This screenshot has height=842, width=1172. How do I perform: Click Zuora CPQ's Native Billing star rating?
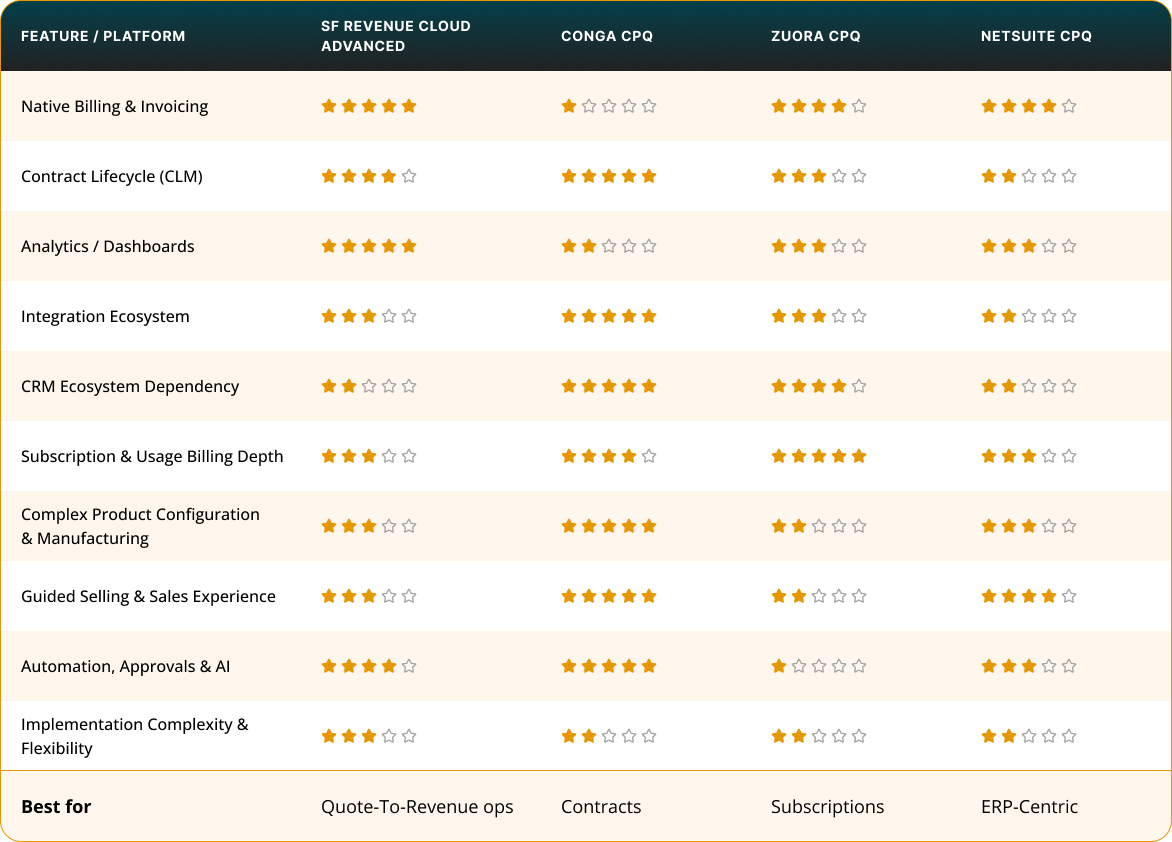pyautogui.click(x=818, y=106)
